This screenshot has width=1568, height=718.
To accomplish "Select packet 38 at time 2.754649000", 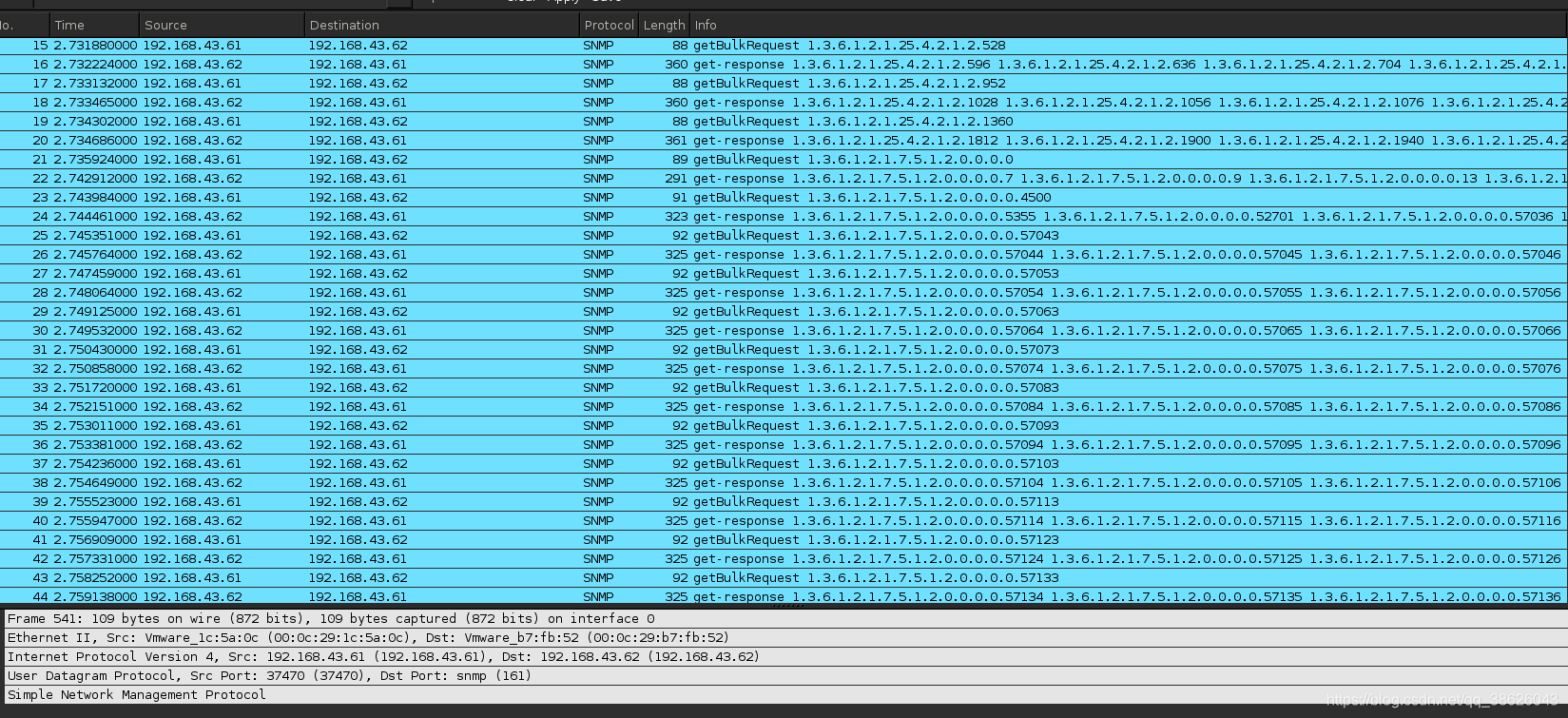I will point(784,483).
